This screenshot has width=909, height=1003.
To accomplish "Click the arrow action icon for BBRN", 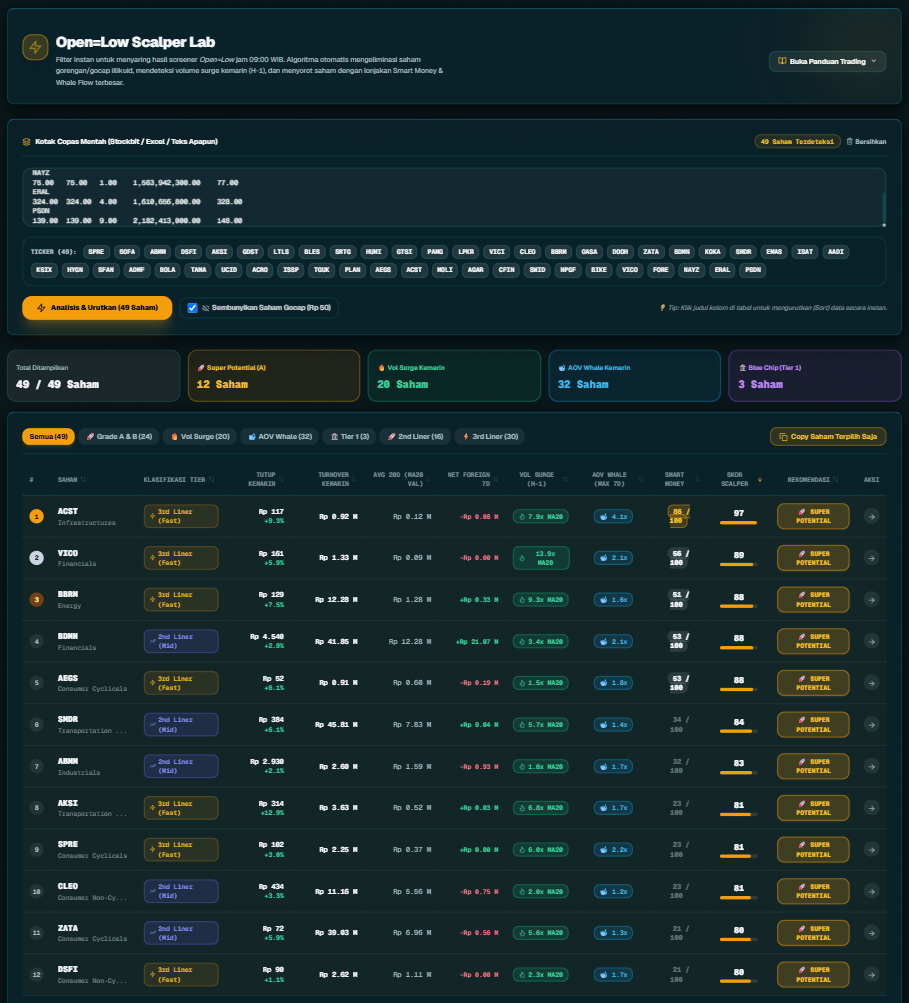I will tap(871, 599).
